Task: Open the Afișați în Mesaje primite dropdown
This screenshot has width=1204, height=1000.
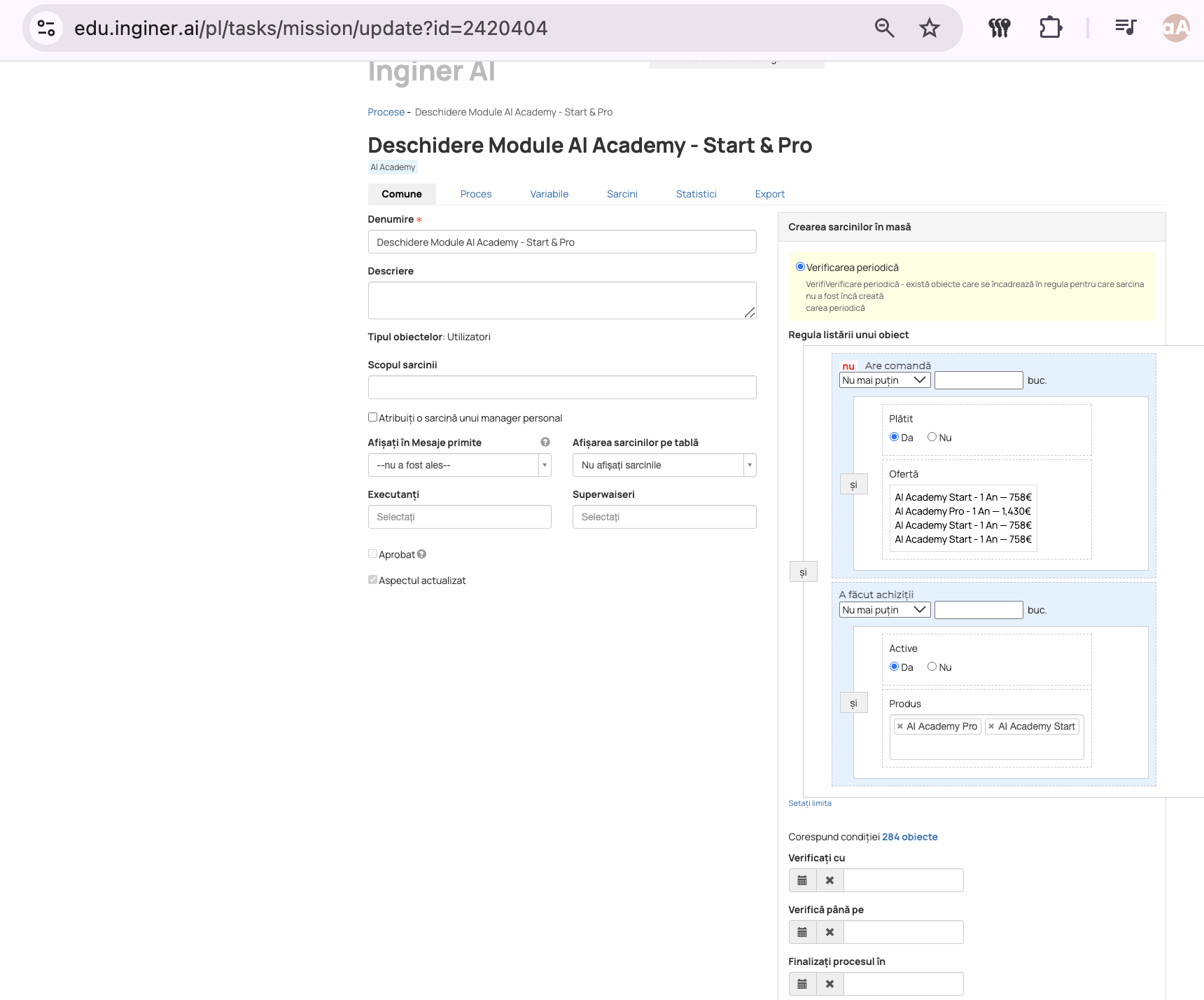Action: 460,465
